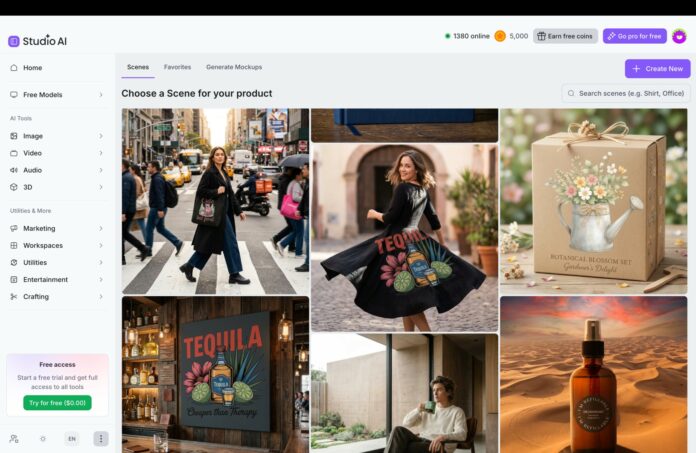Open the three-dot more options menu
Image resolution: width=696 pixels, height=453 pixels.
[101, 439]
